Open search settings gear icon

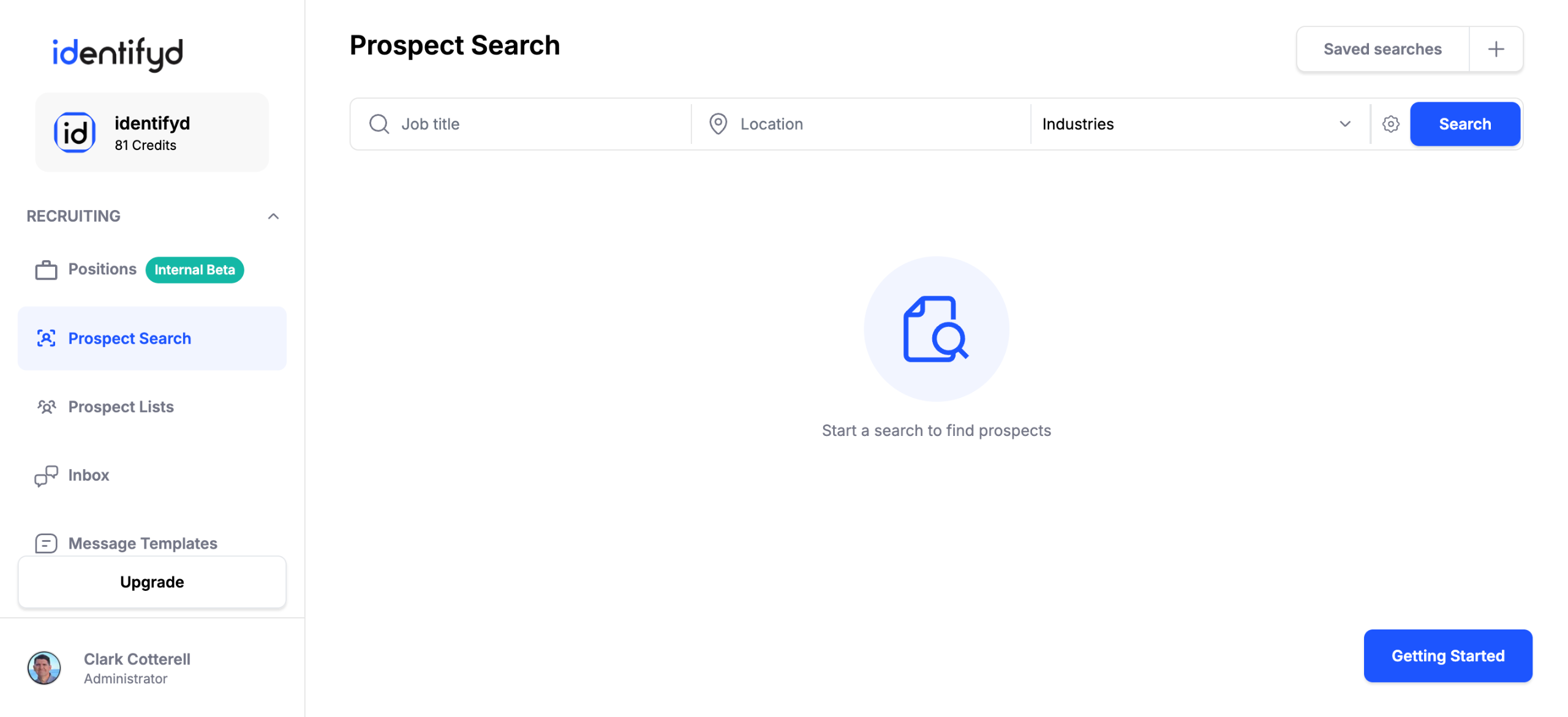click(1390, 124)
